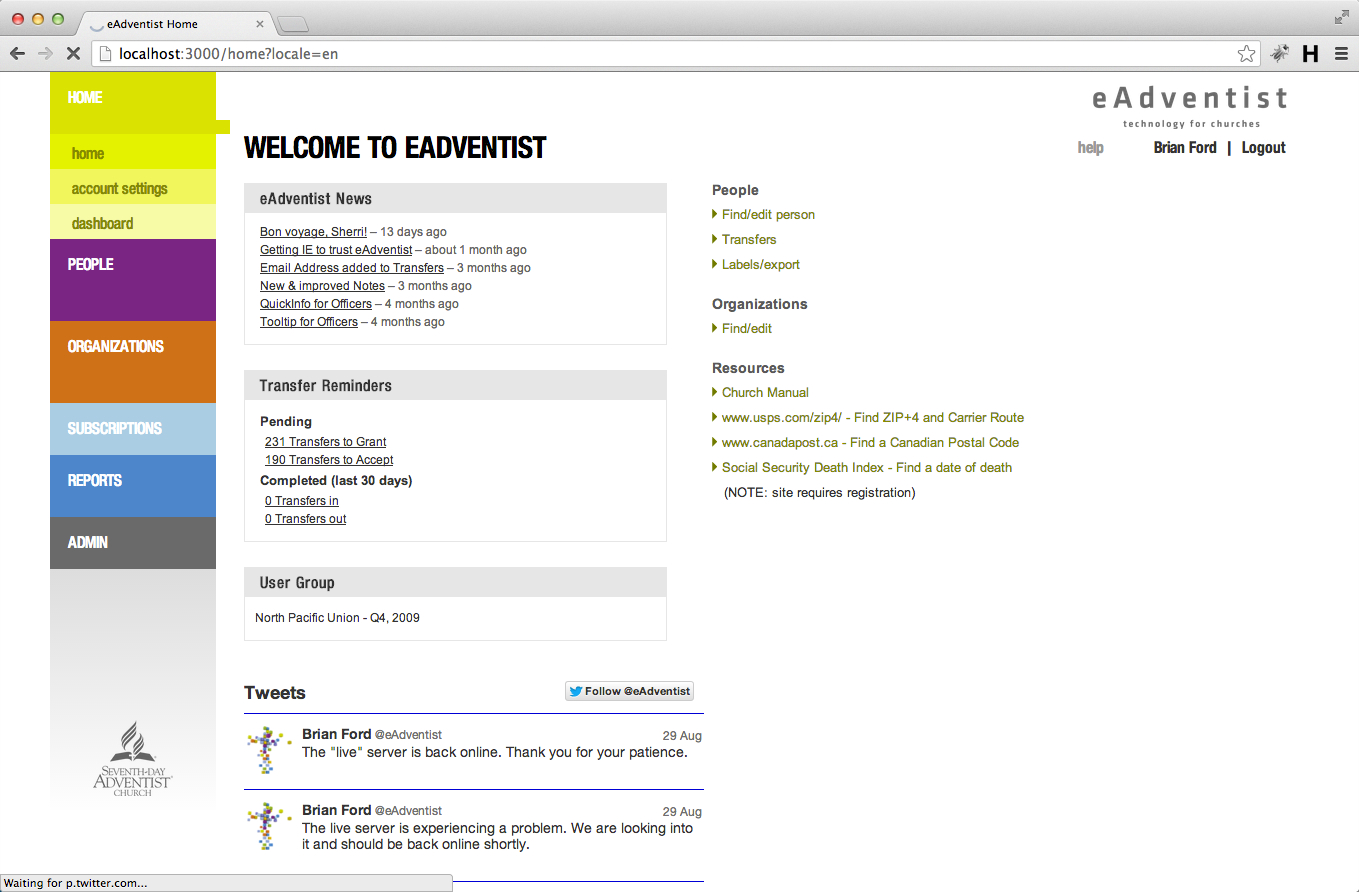The height and width of the screenshot is (892, 1359).
Task: Open the REPORTS sidebar section
Action: (133, 486)
